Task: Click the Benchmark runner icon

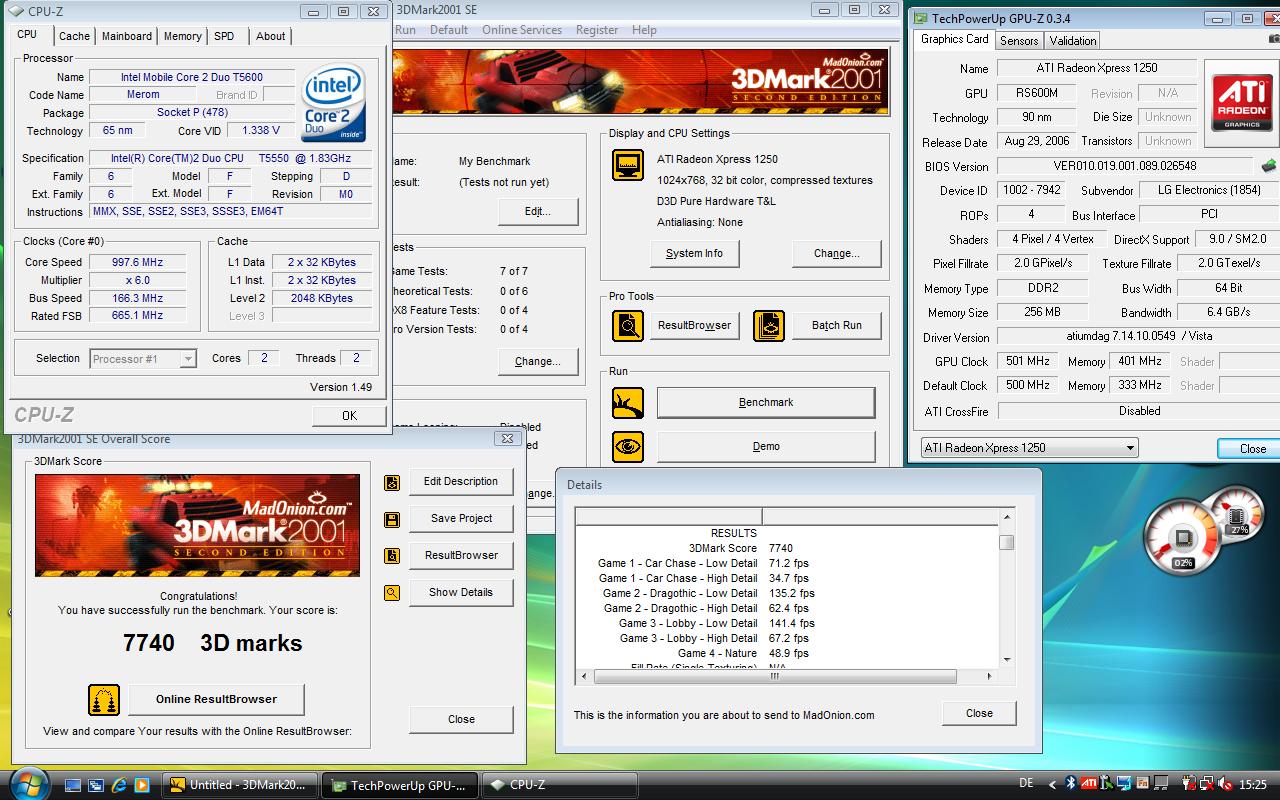Action: tap(628, 403)
